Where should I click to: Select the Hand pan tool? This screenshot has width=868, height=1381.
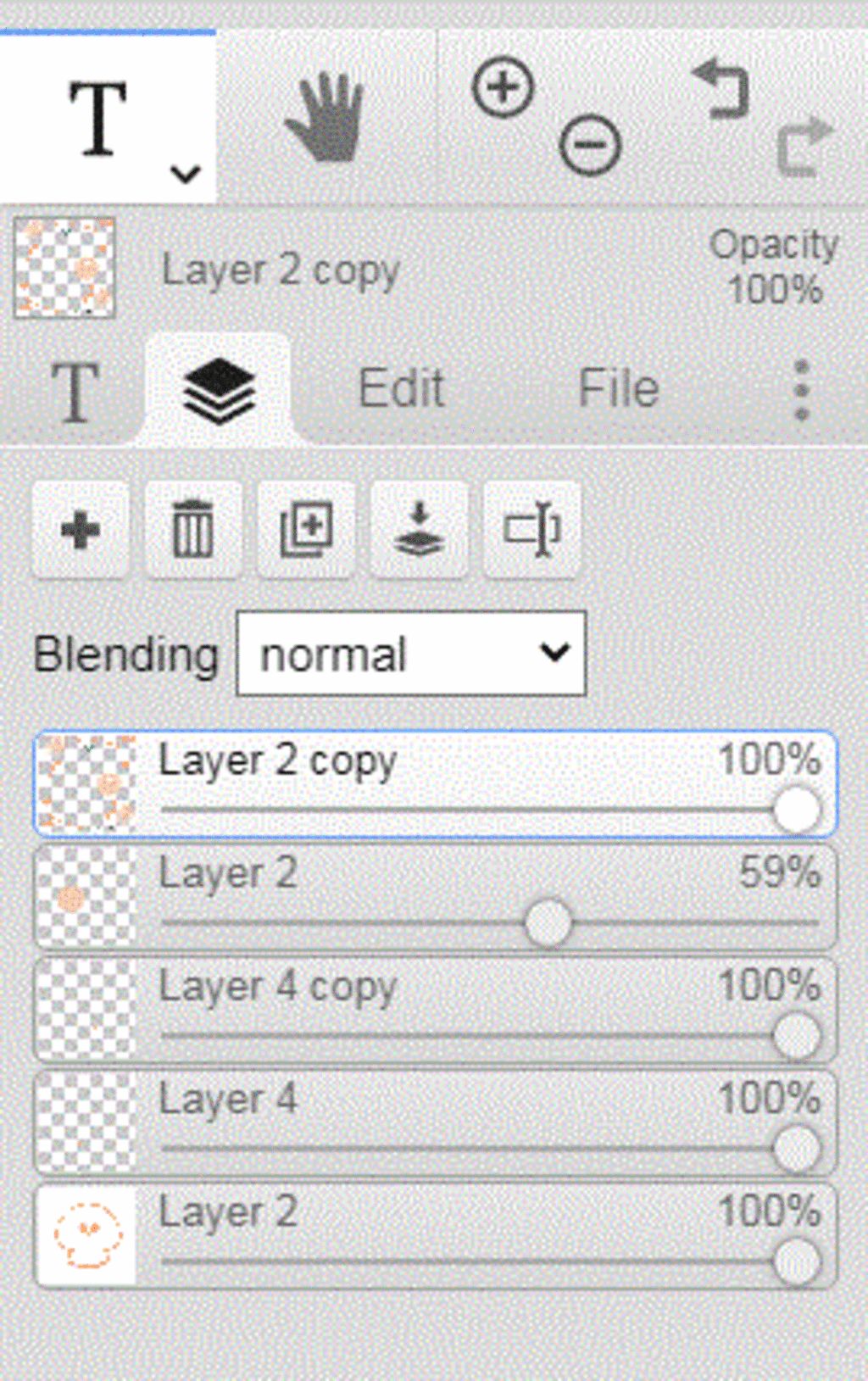point(325,119)
